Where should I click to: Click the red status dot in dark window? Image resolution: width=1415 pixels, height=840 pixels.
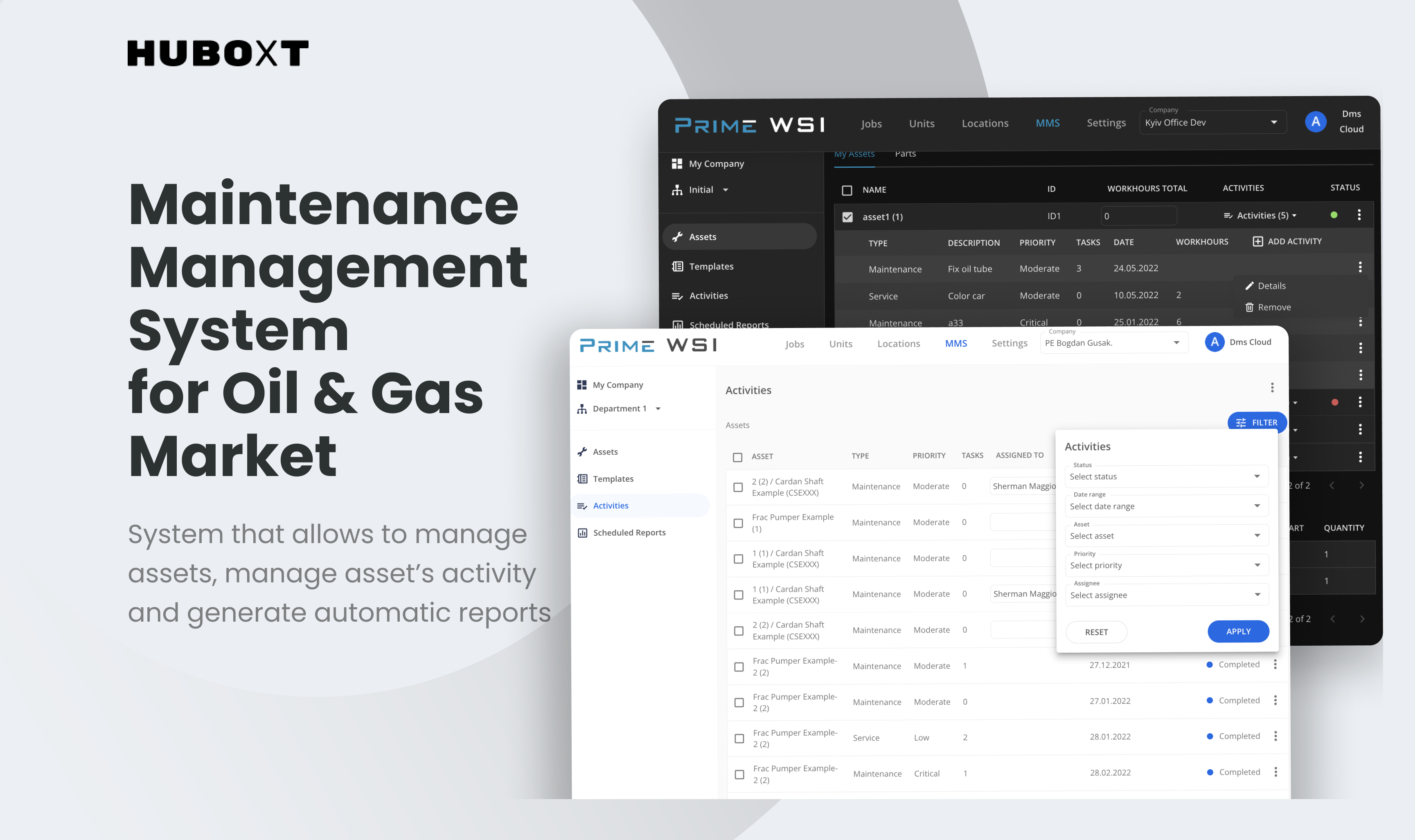(1335, 402)
